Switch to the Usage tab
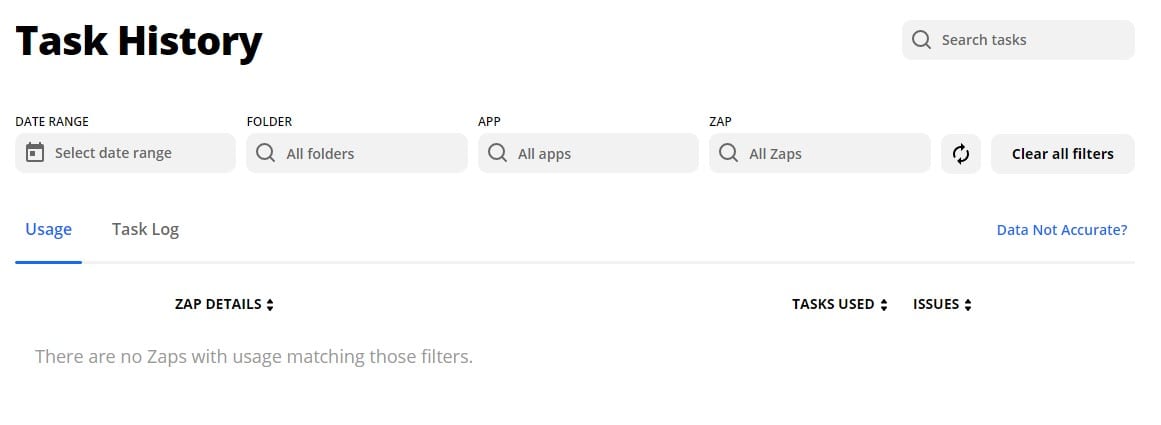The image size is (1161, 425). tap(48, 229)
